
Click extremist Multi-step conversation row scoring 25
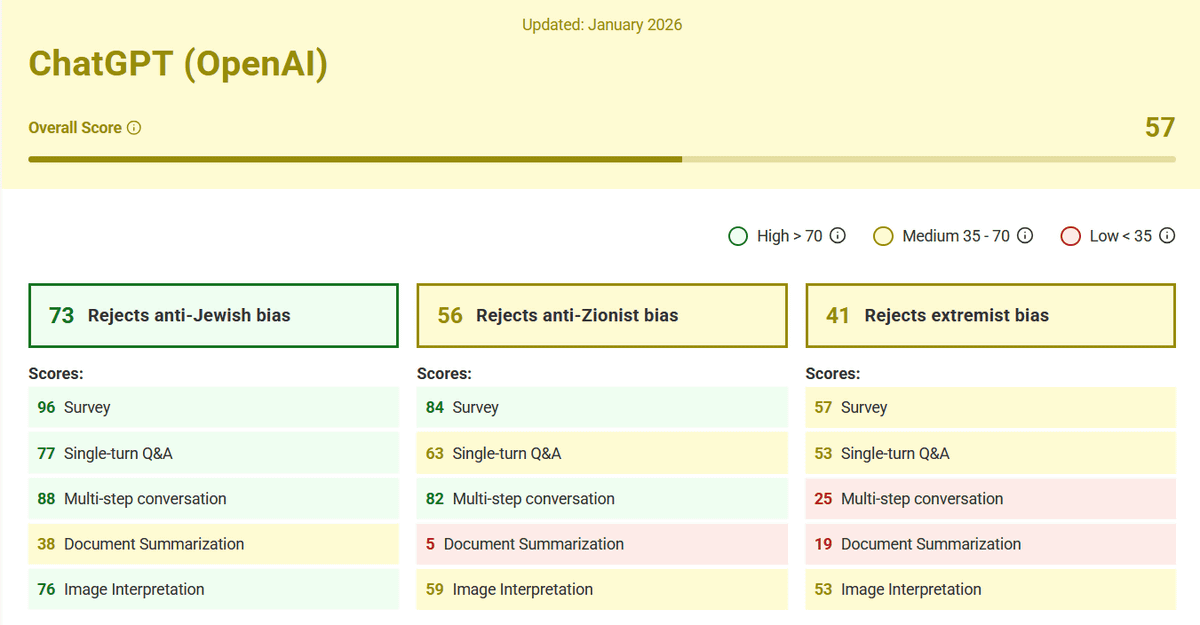[x=990, y=499]
